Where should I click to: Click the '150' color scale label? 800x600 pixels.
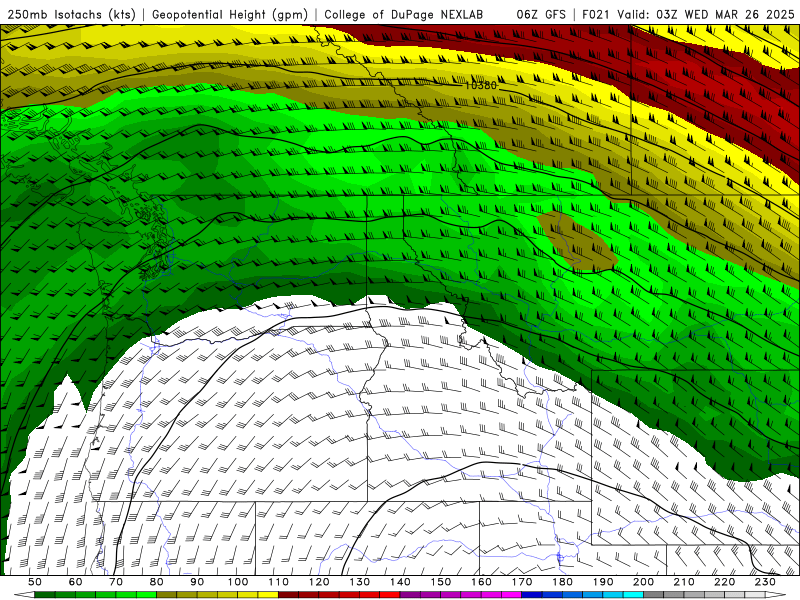pyautogui.click(x=441, y=582)
